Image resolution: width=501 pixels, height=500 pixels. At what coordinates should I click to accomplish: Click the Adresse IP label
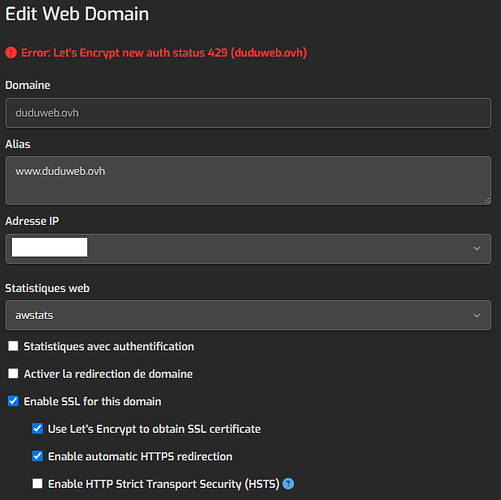32,221
